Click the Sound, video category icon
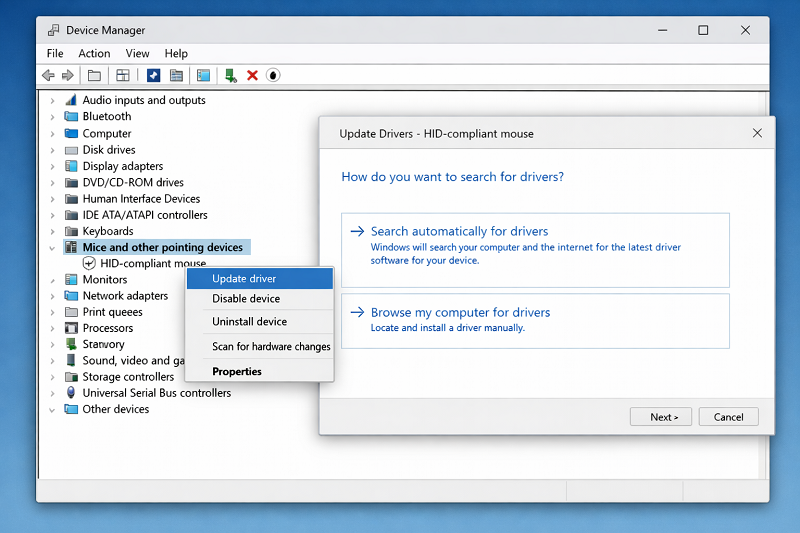This screenshot has height=533, width=800. [71, 360]
